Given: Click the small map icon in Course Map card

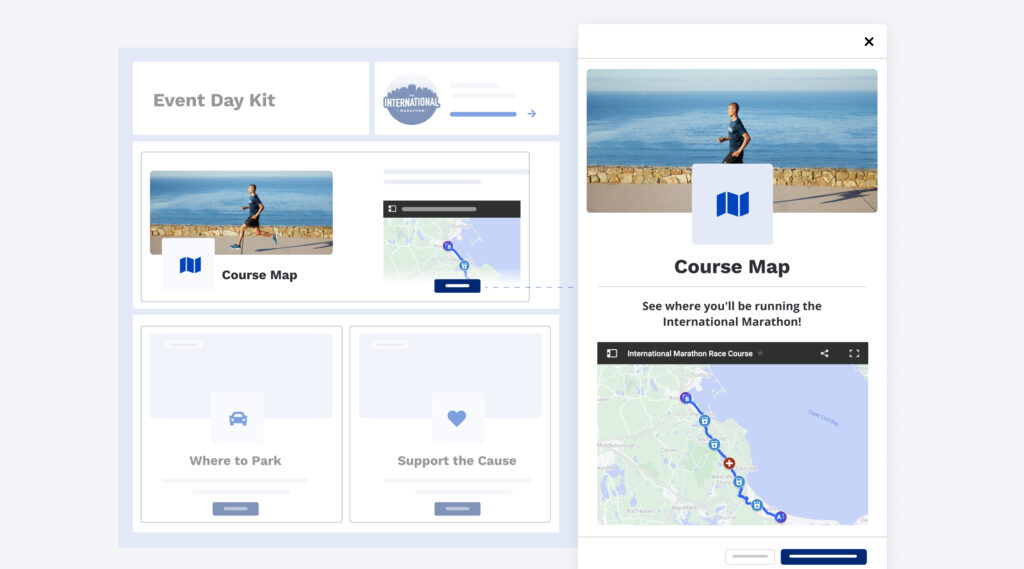Looking at the screenshot, I should pos(189,265).
